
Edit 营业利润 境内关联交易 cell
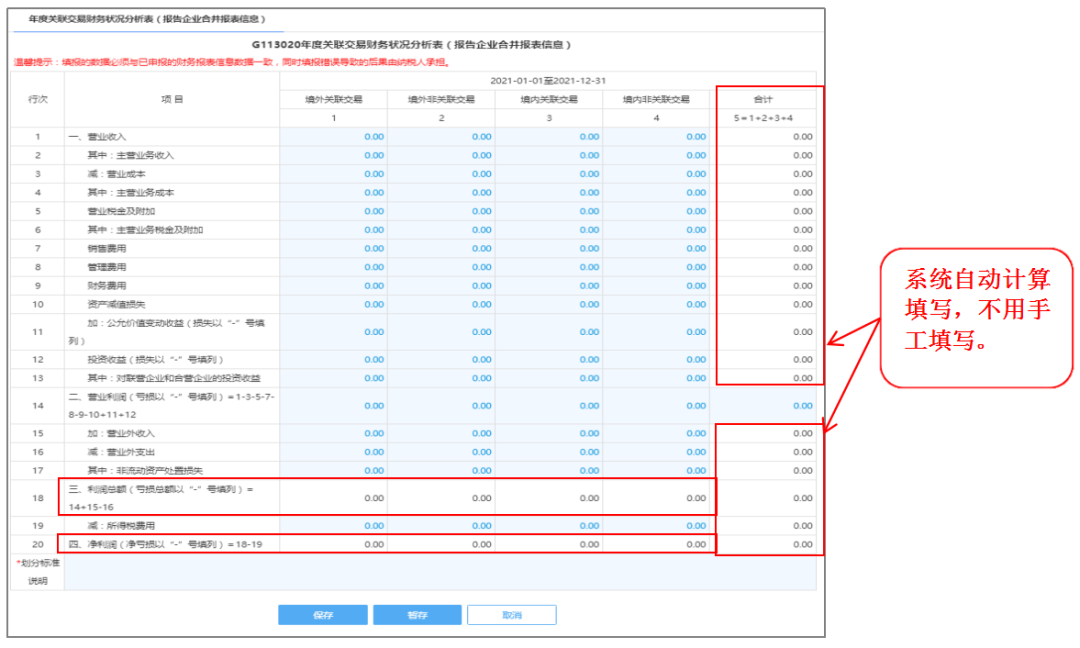548,406
